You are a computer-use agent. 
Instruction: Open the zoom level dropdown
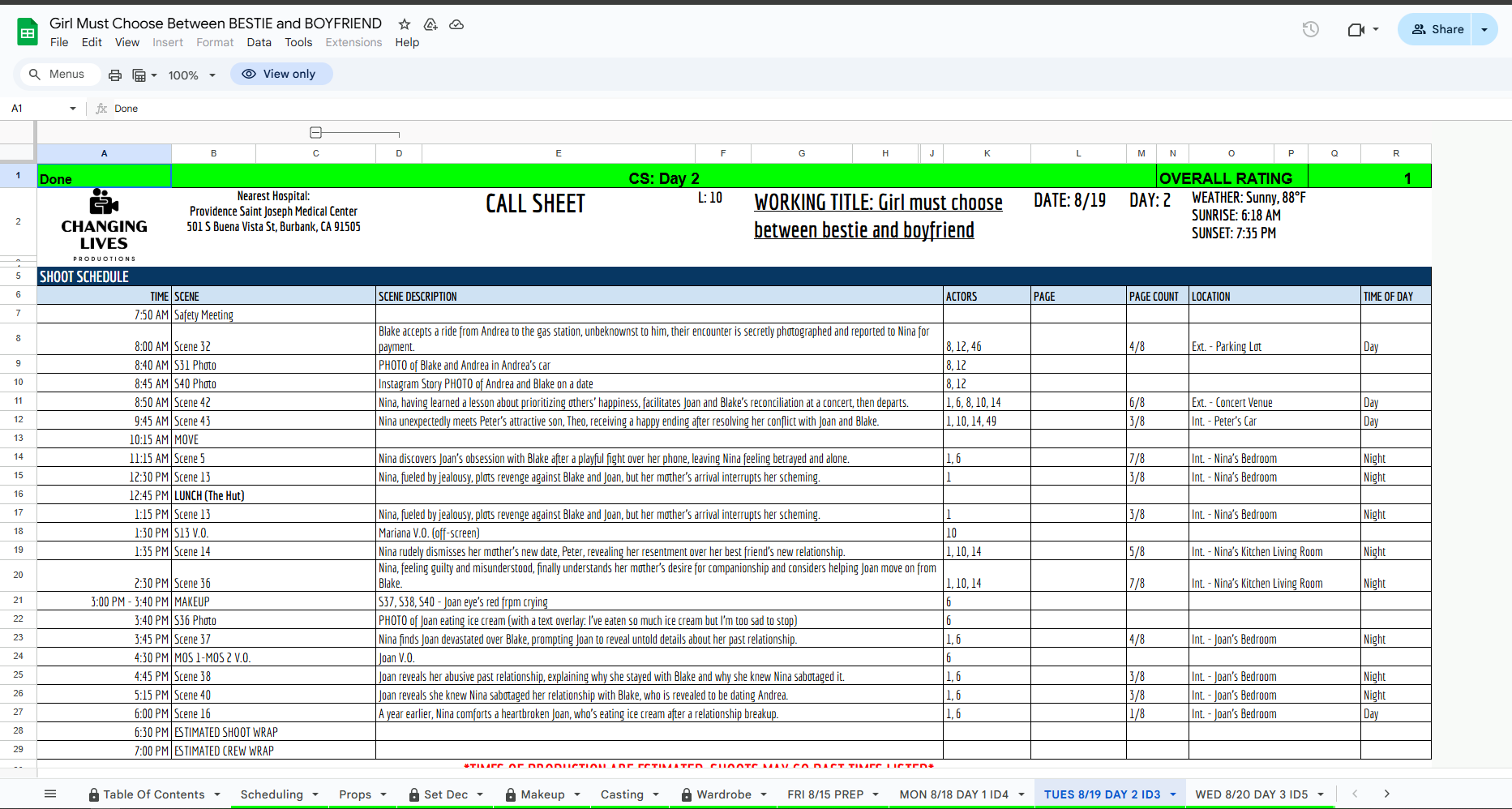point(192,75)
